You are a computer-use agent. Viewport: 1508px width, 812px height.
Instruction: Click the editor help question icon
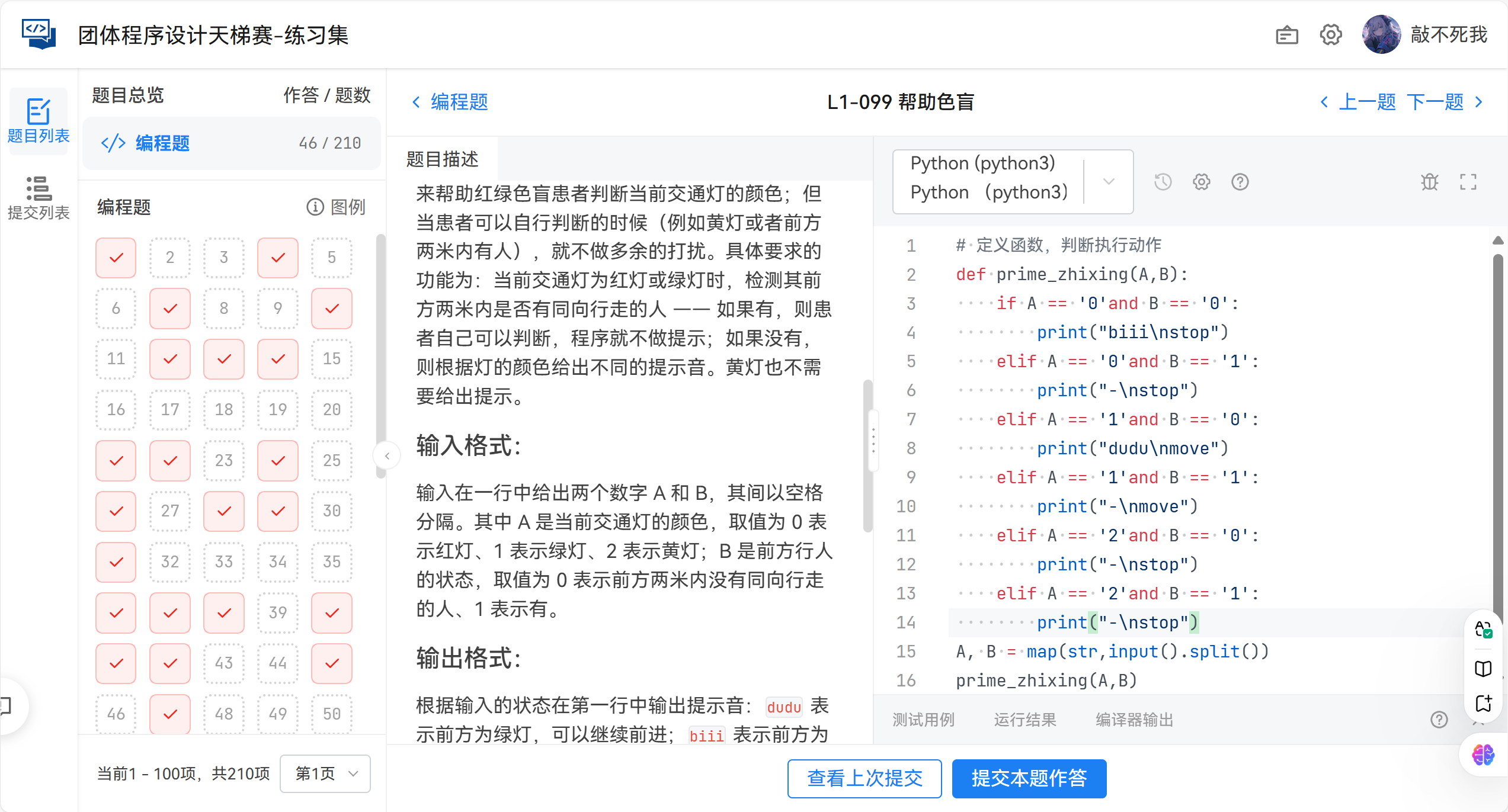(x=1240, y=182)
